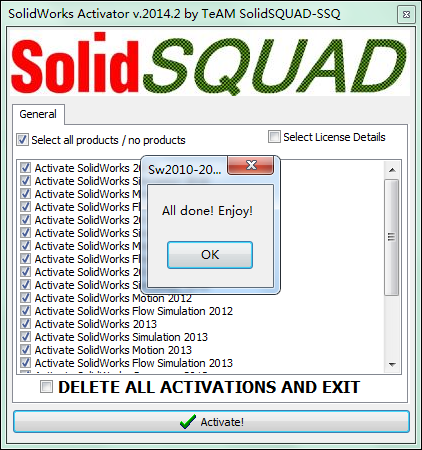Close the SolidWorks Activator window
The width and height of the screenshot is (422, 450).
tap(406, 15)
